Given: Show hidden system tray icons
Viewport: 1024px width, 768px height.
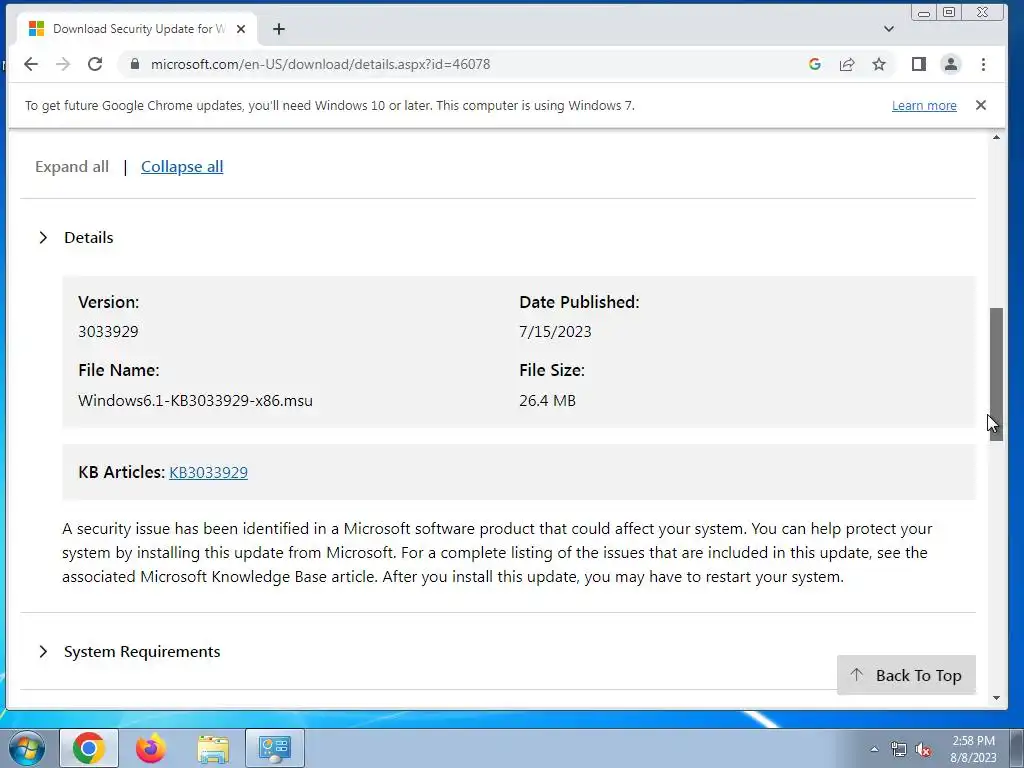Looking at the screenshot, I should (874, 749).
